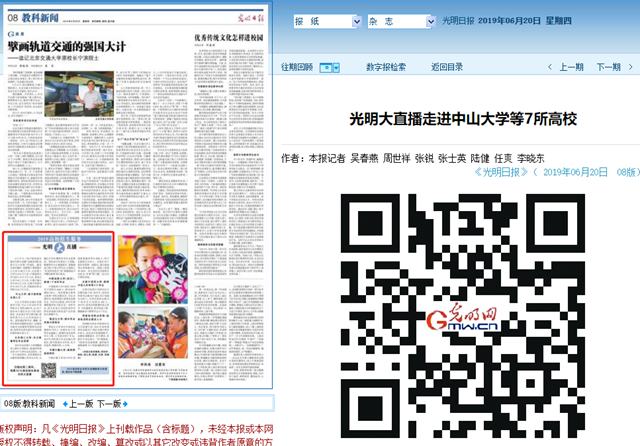Image resolution: width=640 pixels, height=446 pixels.
Task: Click the left arrow beside 上一期
Action: pos(551,68)
